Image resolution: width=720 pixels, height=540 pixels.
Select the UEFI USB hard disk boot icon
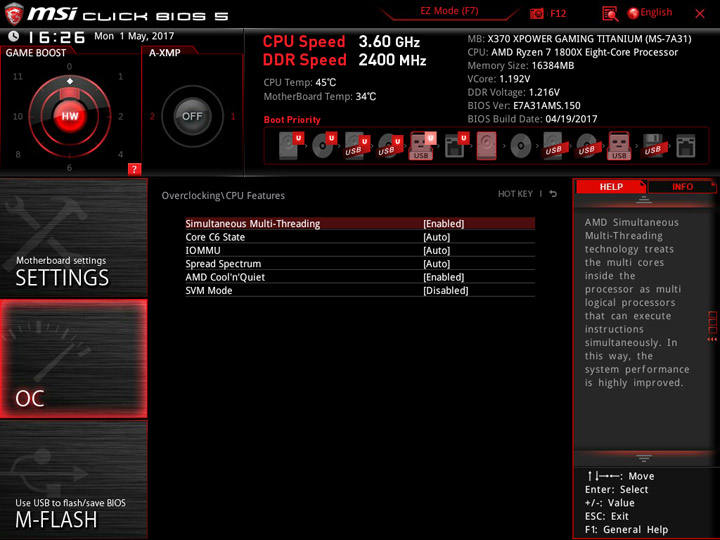point(357,146)
